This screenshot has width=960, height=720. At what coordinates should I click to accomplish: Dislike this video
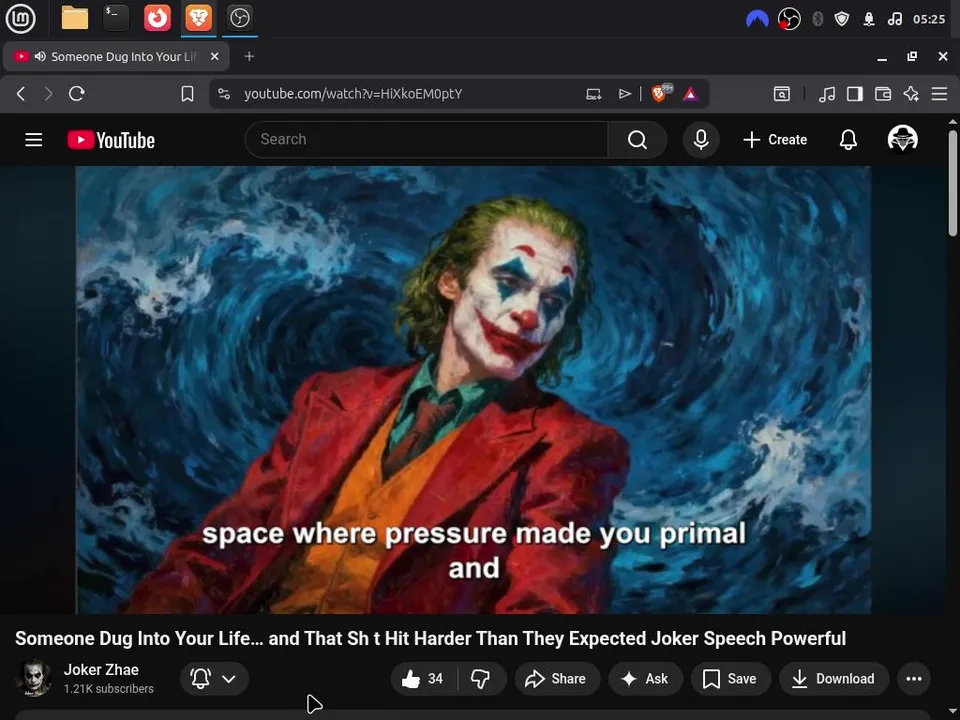[x=482, y=678]
